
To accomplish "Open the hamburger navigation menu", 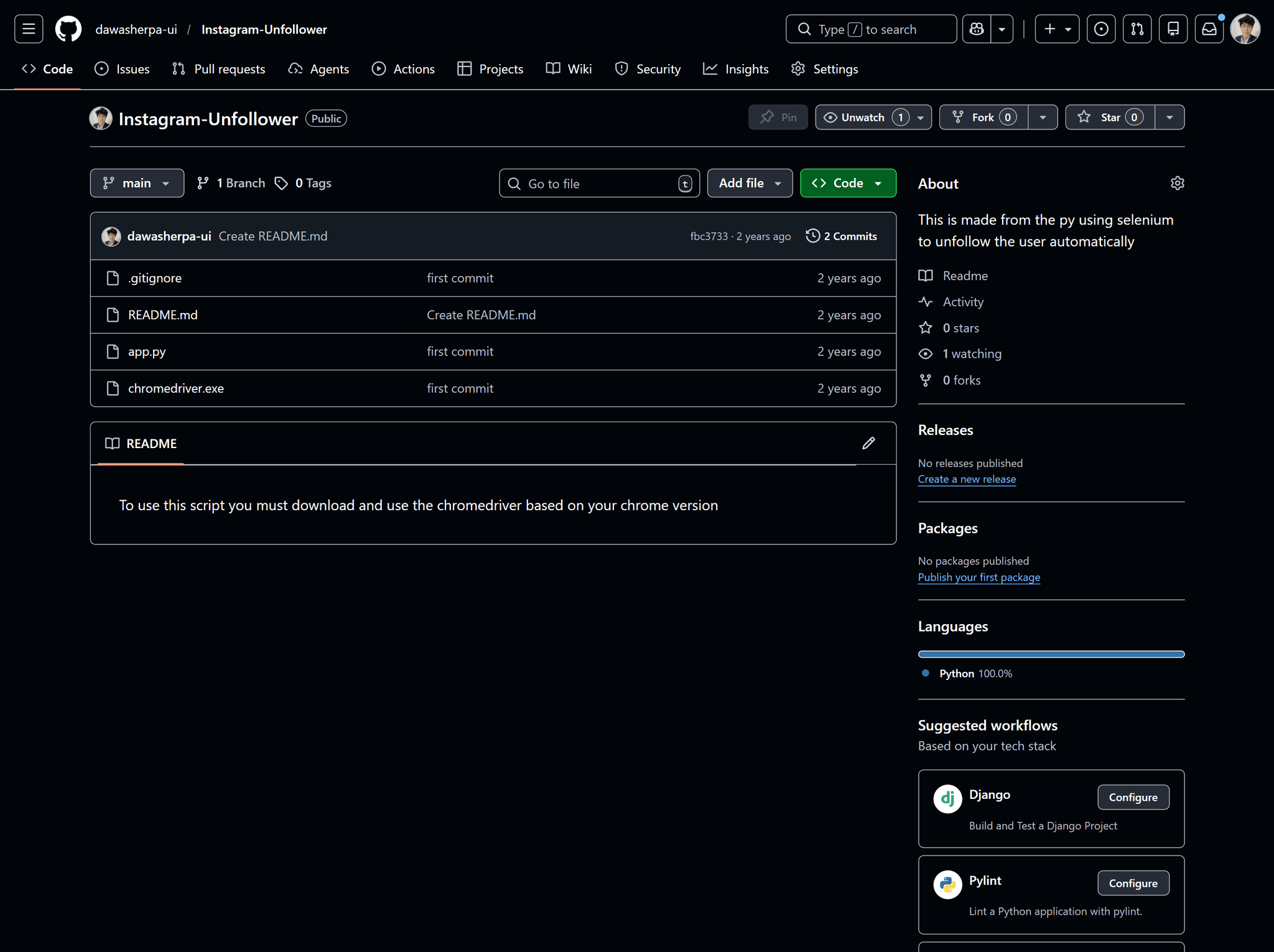I will (x=29, y=29).
